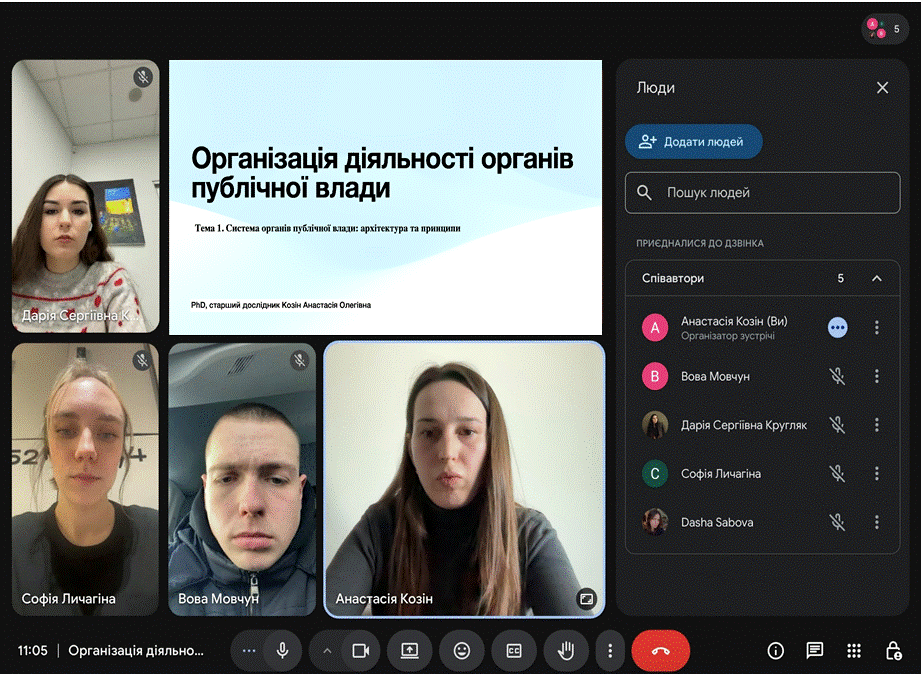The width and height of the screenshot is (921, 674).
Task: Expand camera options chevron arrow
Action: click(x=327, y=650)
